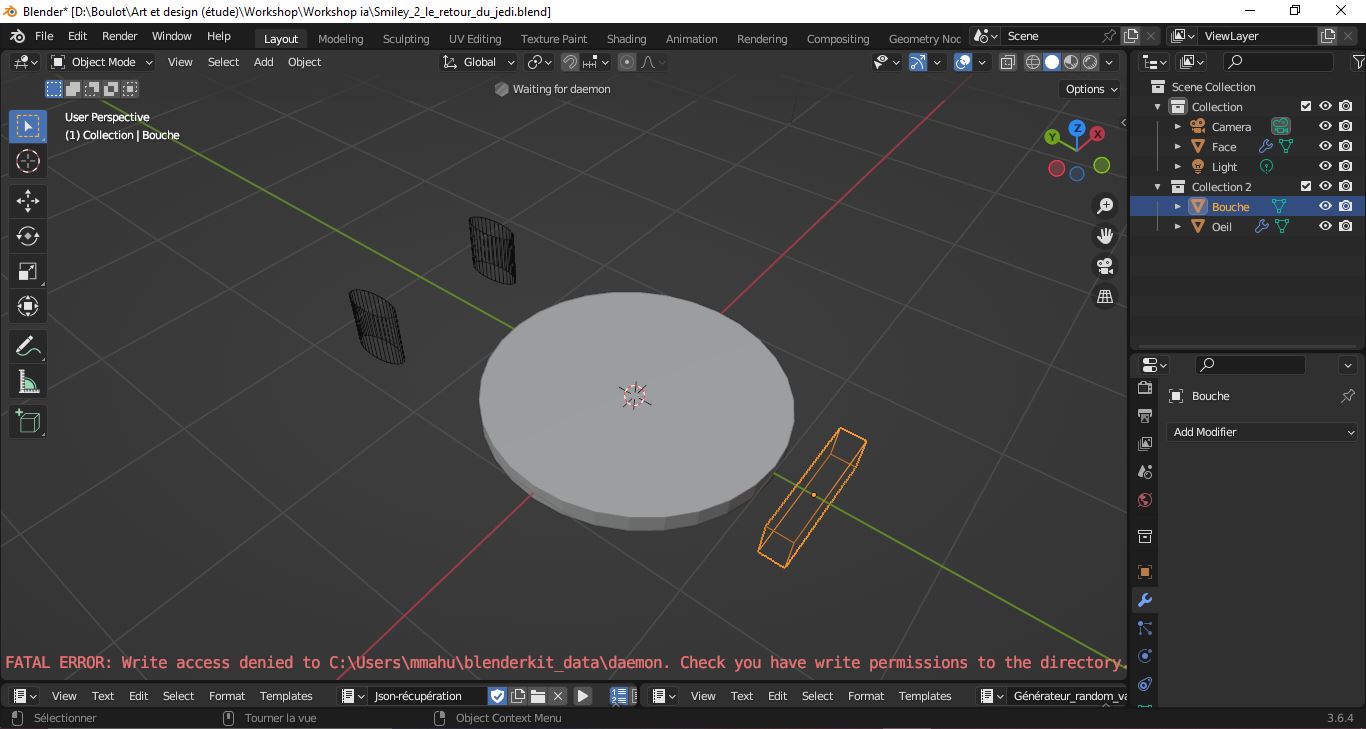Image resolution: width=1366 pixels, height=729 pixels.
Task: Select the Add Cube tool
Action: click(x=28, y=422)
